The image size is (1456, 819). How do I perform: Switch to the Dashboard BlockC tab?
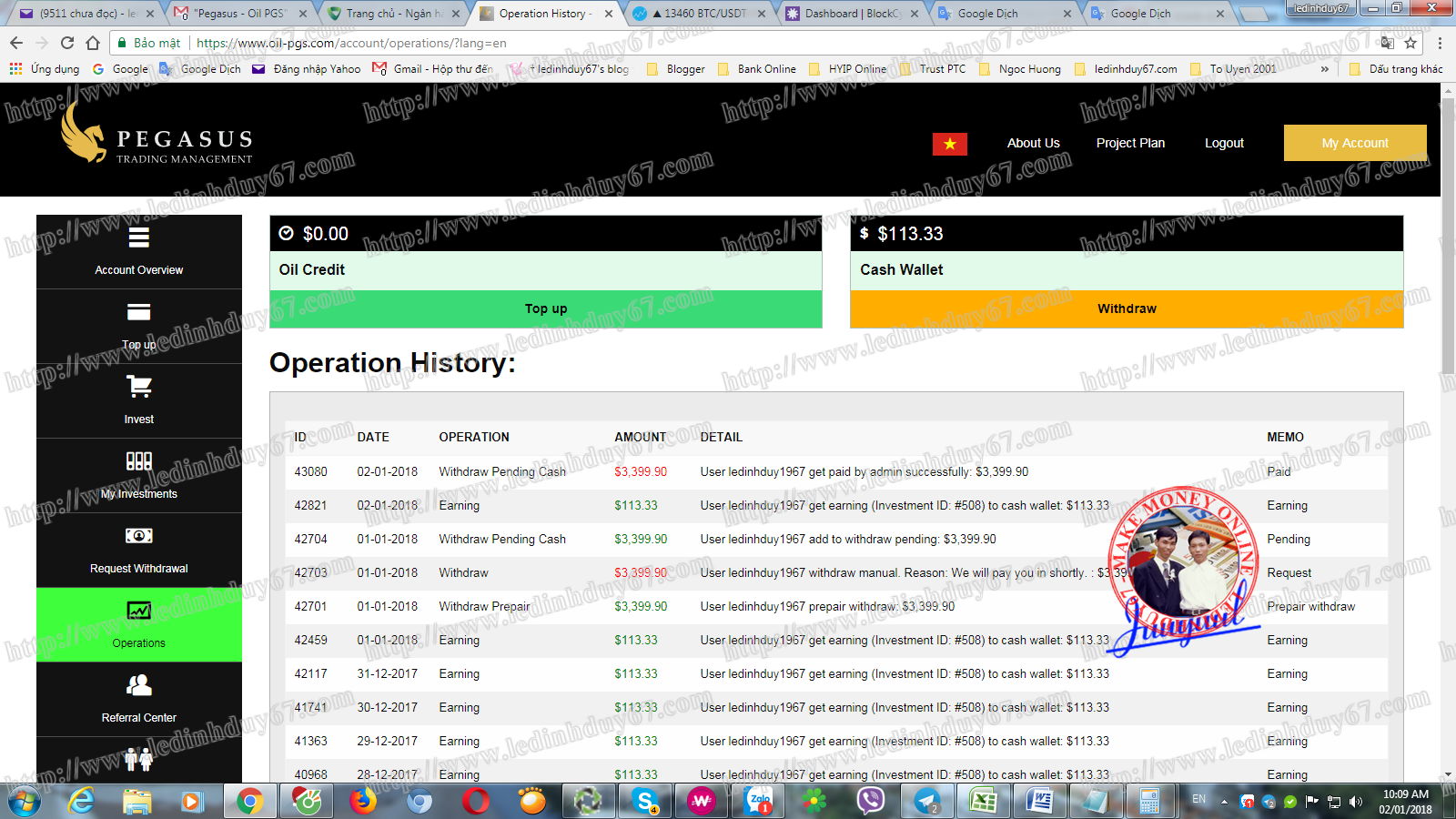(x=854, y=14)
